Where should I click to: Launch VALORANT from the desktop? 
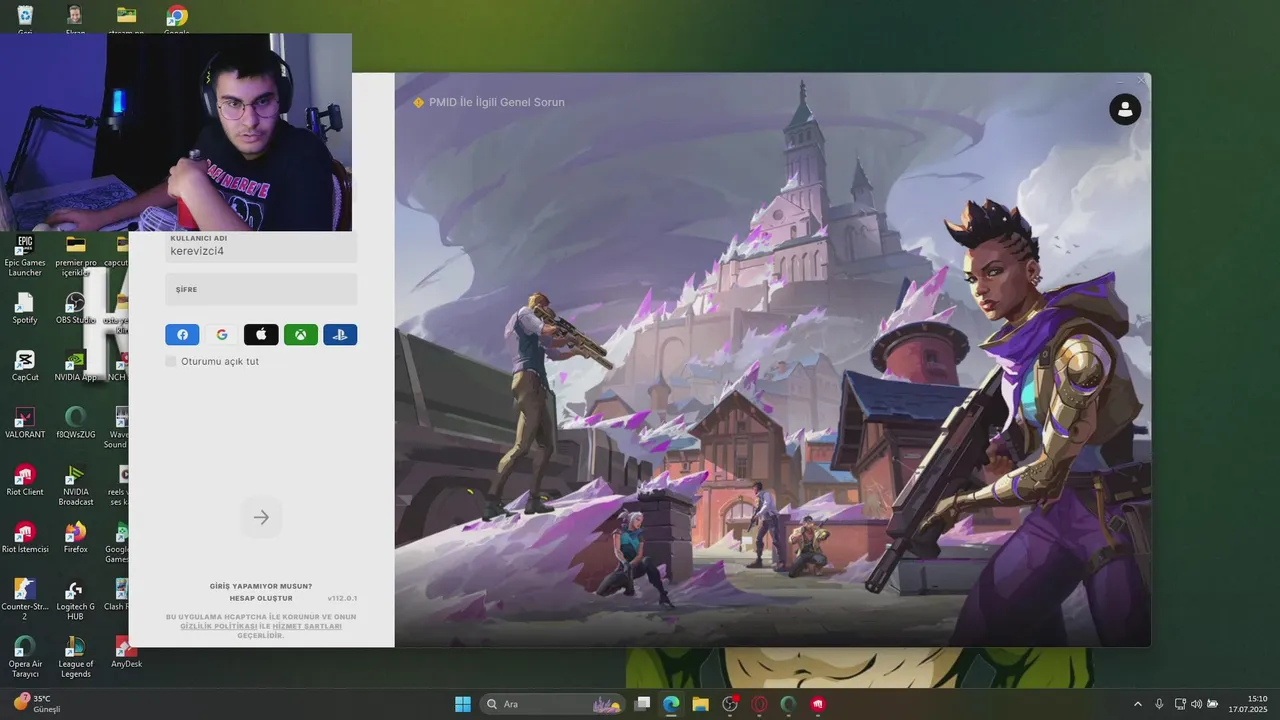25,423
